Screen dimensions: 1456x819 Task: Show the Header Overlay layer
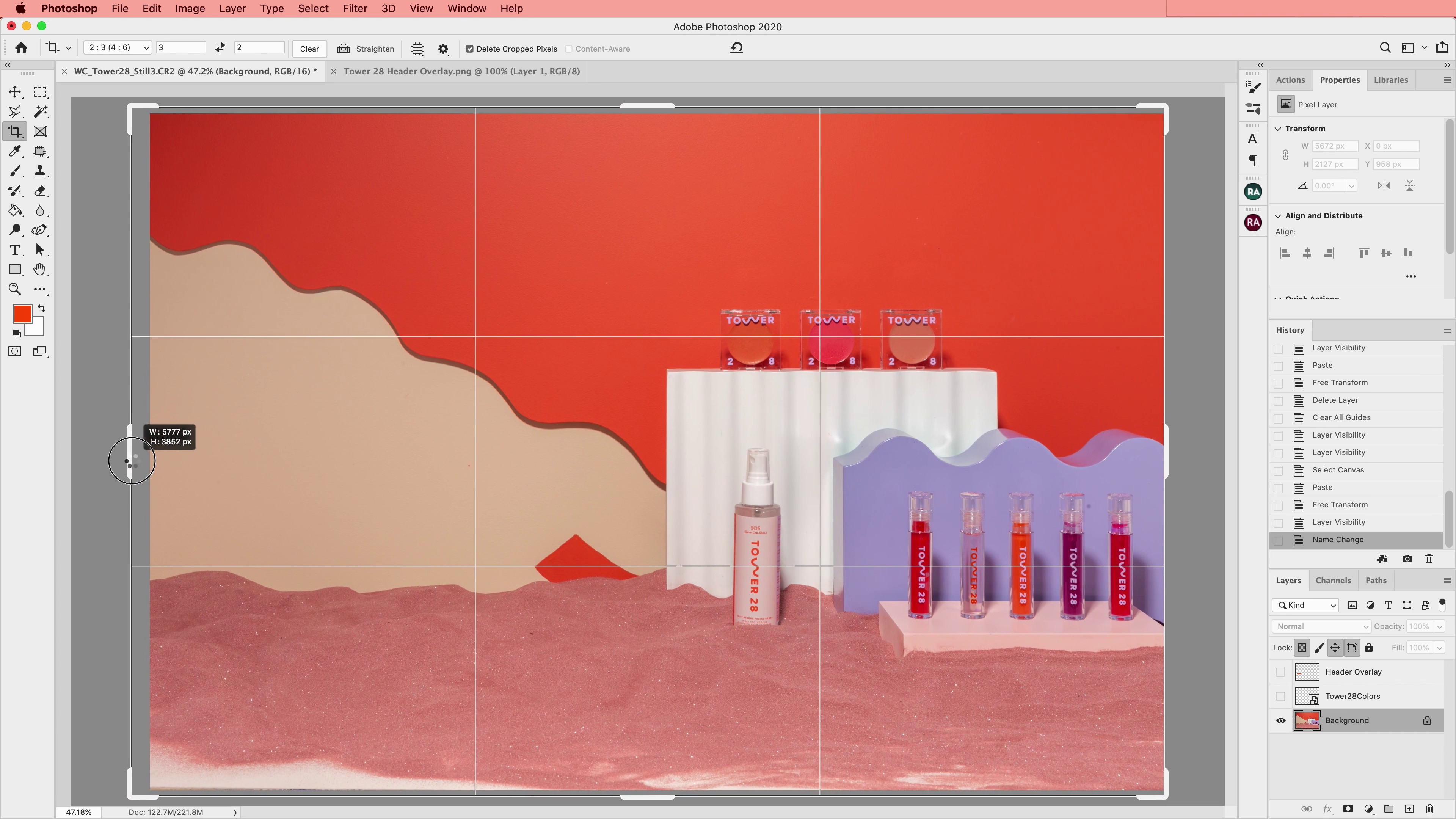tap(1280, 672)
